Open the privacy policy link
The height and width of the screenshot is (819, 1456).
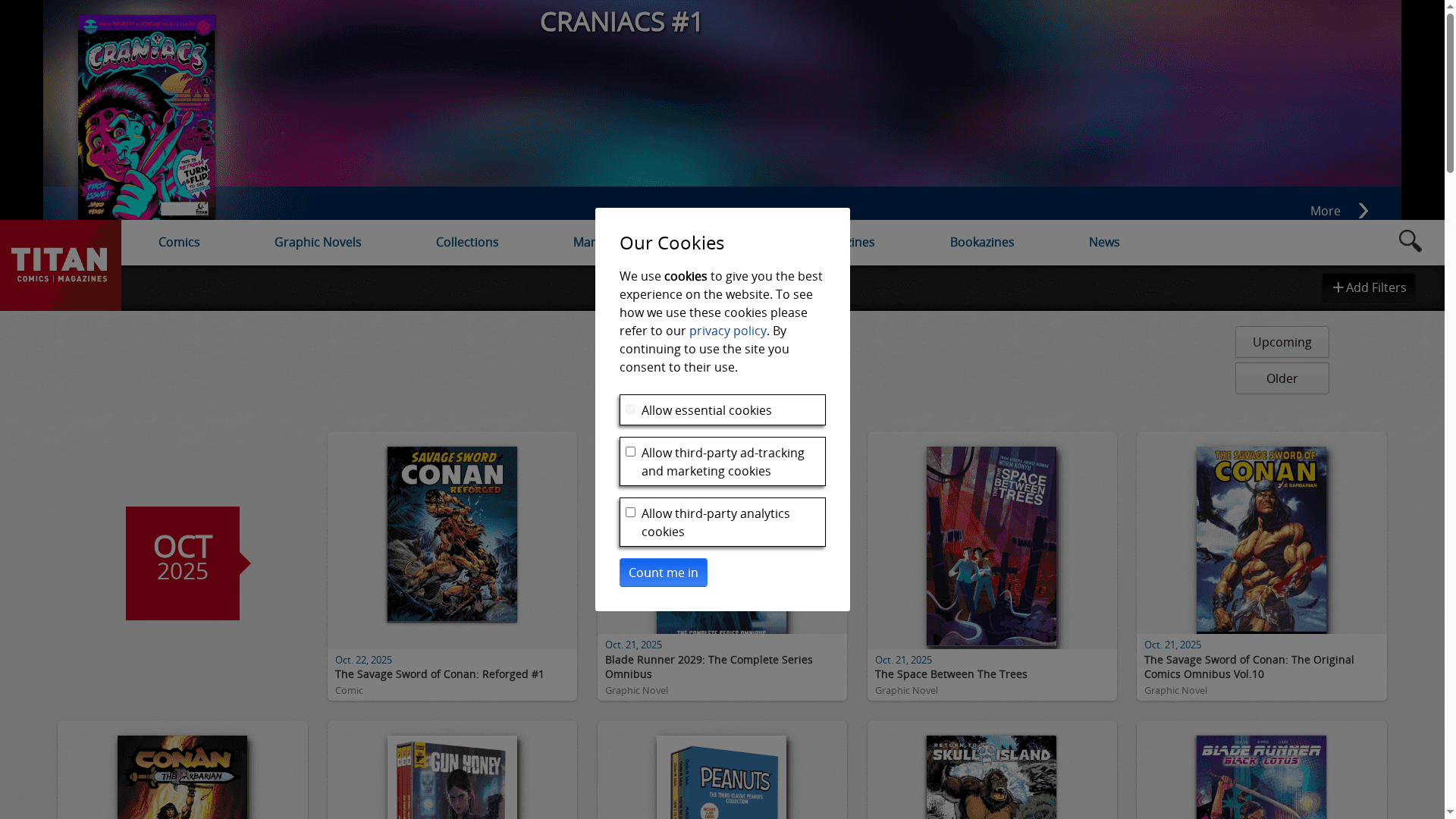[727, 331]
